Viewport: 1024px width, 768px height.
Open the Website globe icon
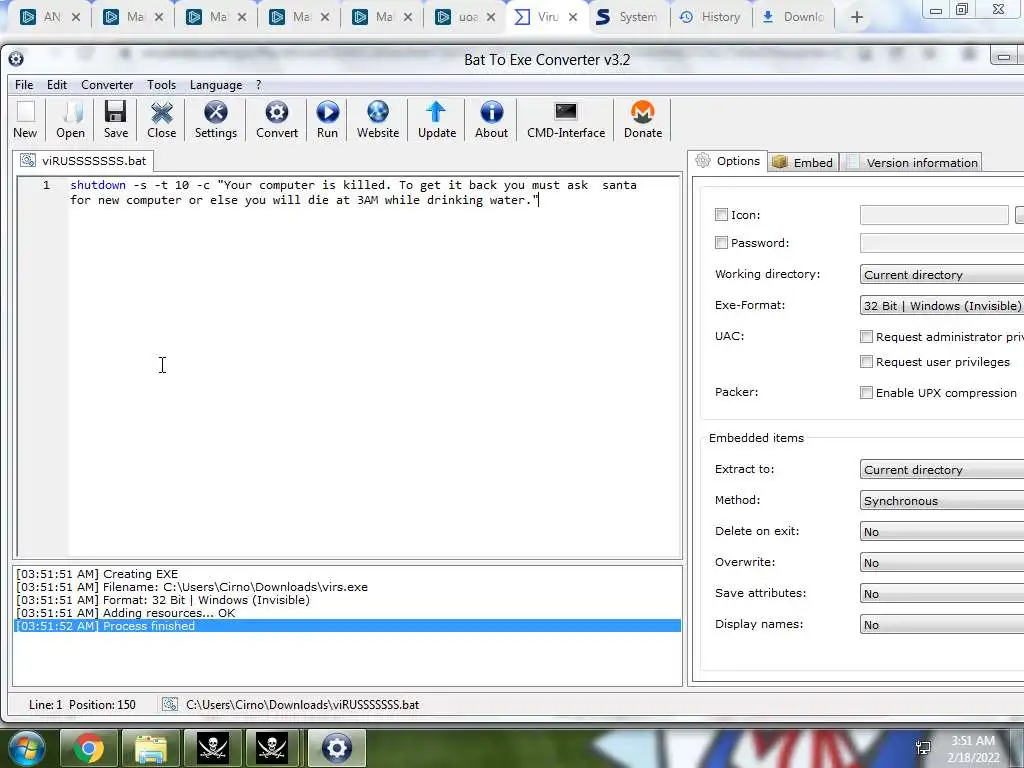point(377,120)
